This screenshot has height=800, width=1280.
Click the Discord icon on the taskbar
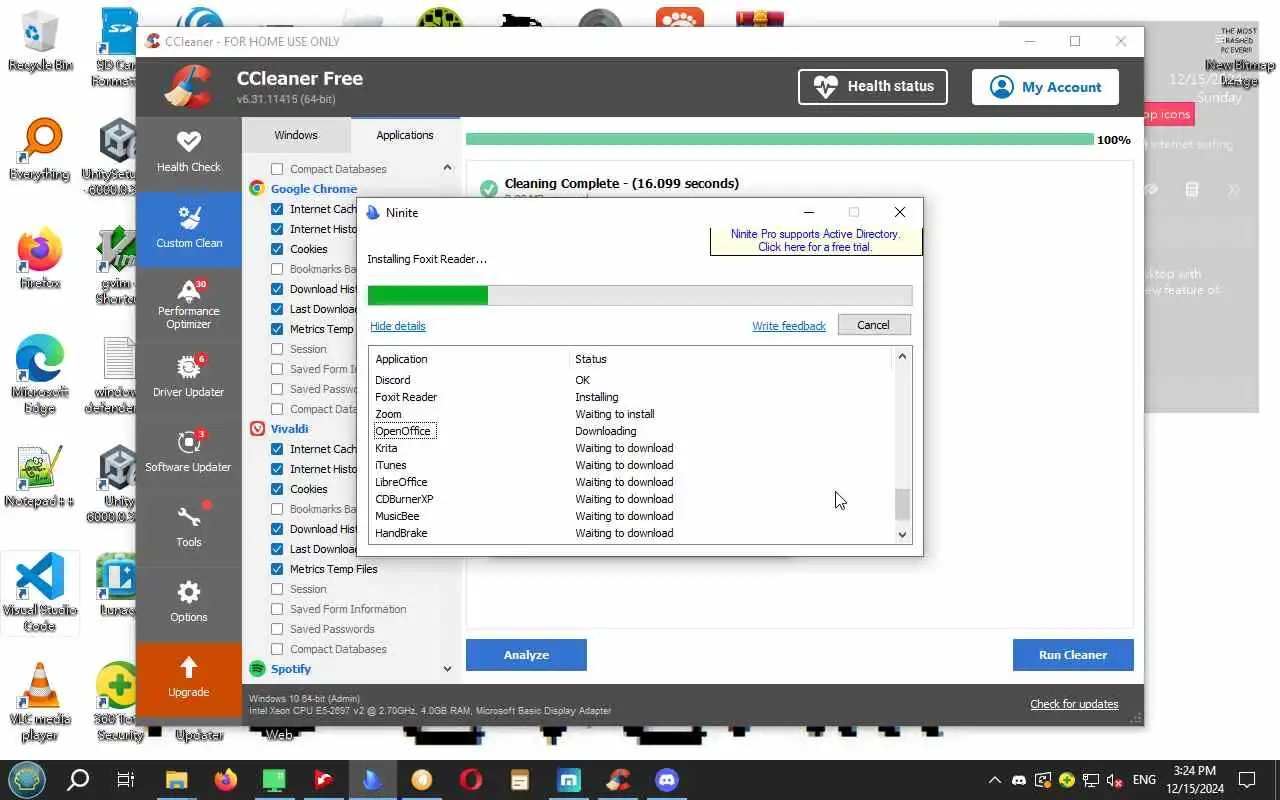coord(666,780)
